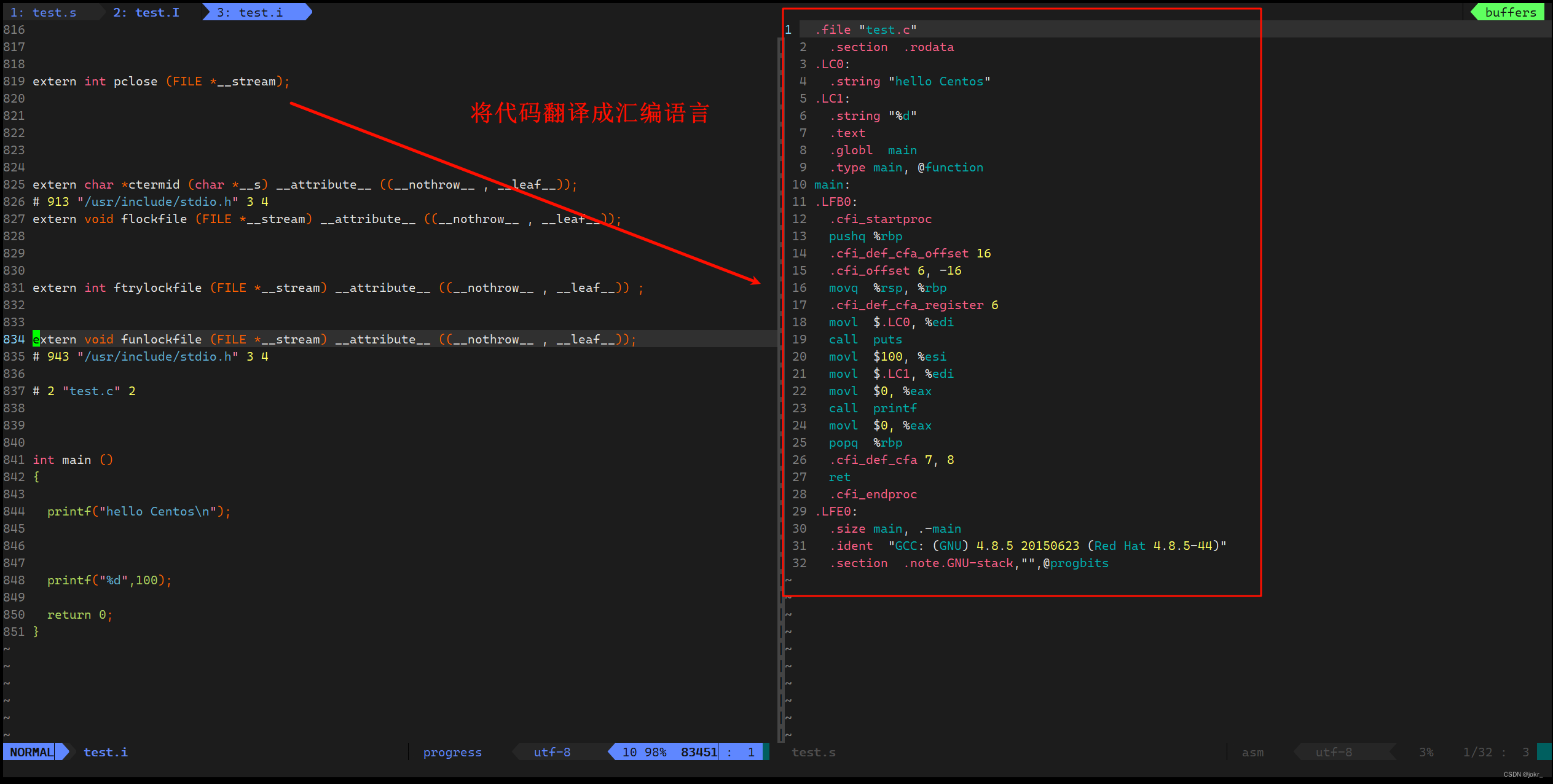Click '.string "%d"' line

[873, 116]
